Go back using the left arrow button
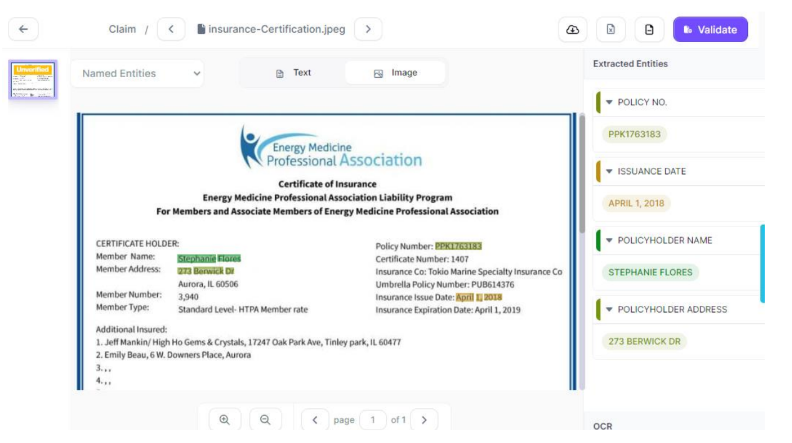Image resolution: width=792 pixels, height=443 pixels. click(23, 29)
